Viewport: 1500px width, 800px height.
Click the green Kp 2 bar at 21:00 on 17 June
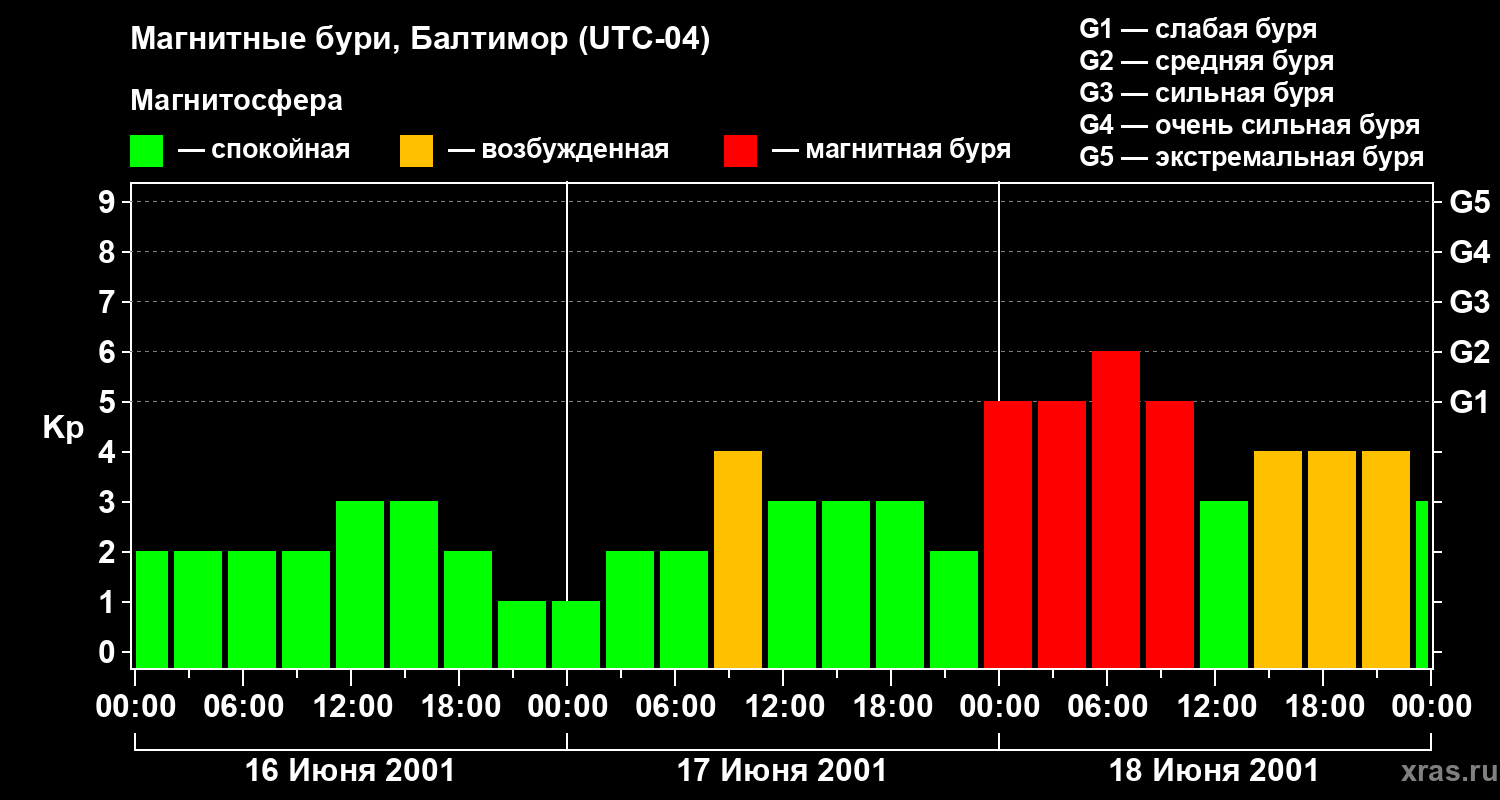pyautogui.click(x=954, y=609)
